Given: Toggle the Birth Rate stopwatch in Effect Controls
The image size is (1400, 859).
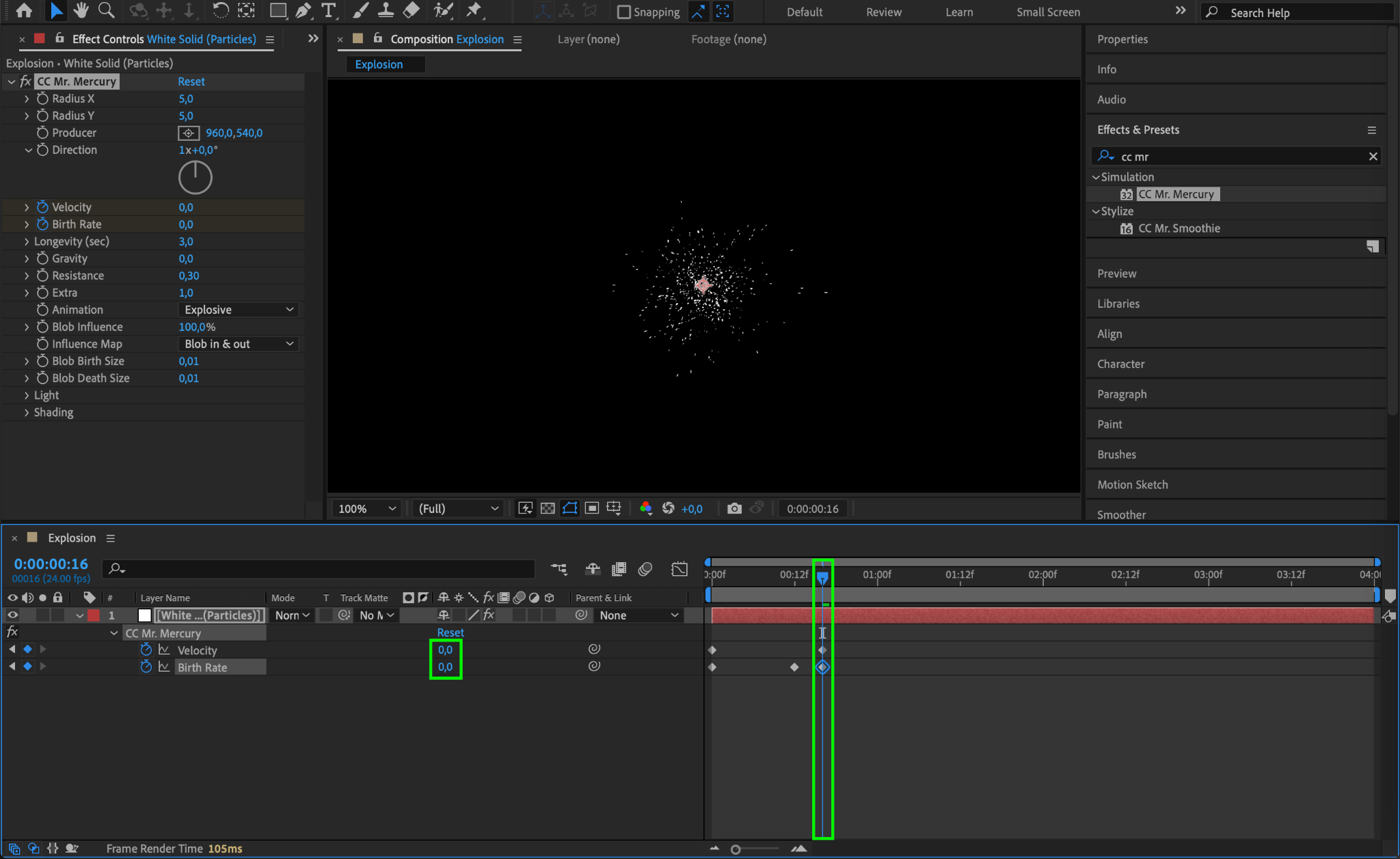Looking at the screenshot, I should click(x=42, y=224).
